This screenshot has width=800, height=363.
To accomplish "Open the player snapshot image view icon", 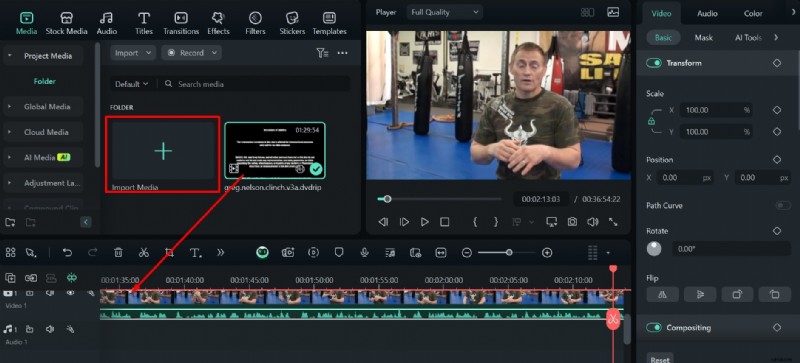I will [613, 12].
